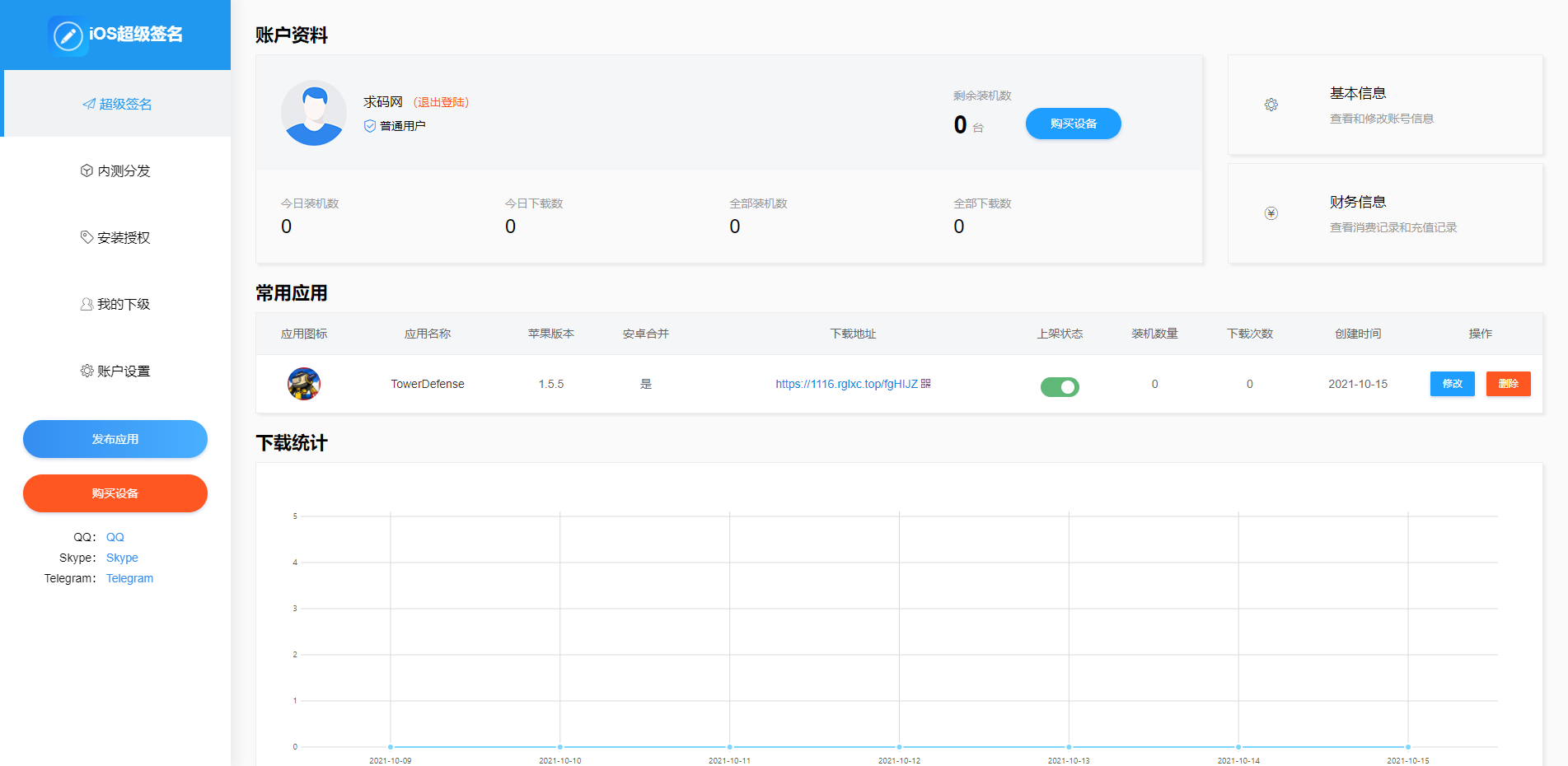The height and width of the screenshot is (766, 1568).
Task: Click the 1.5.5 version cell
Action: coord(551,384)
